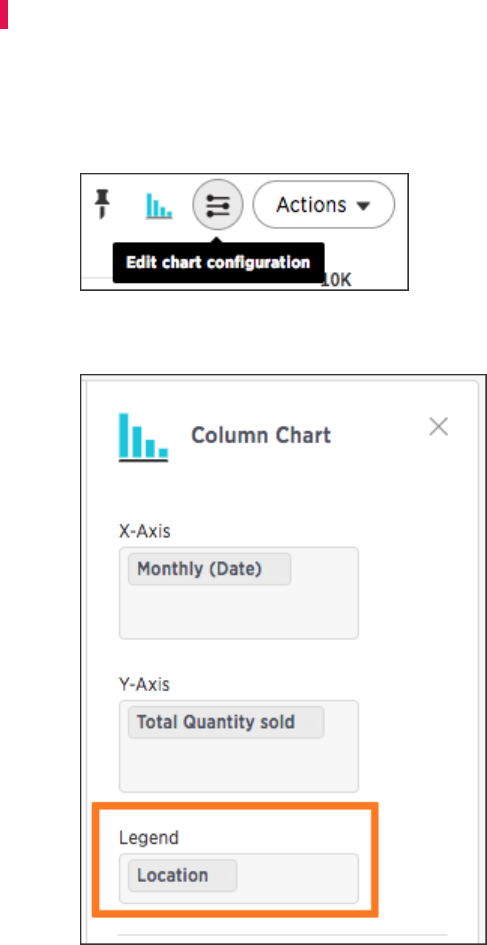Click the X-Axis label
Image resolution: width=487 pixels, height=945 pixels.
(145, 531)
